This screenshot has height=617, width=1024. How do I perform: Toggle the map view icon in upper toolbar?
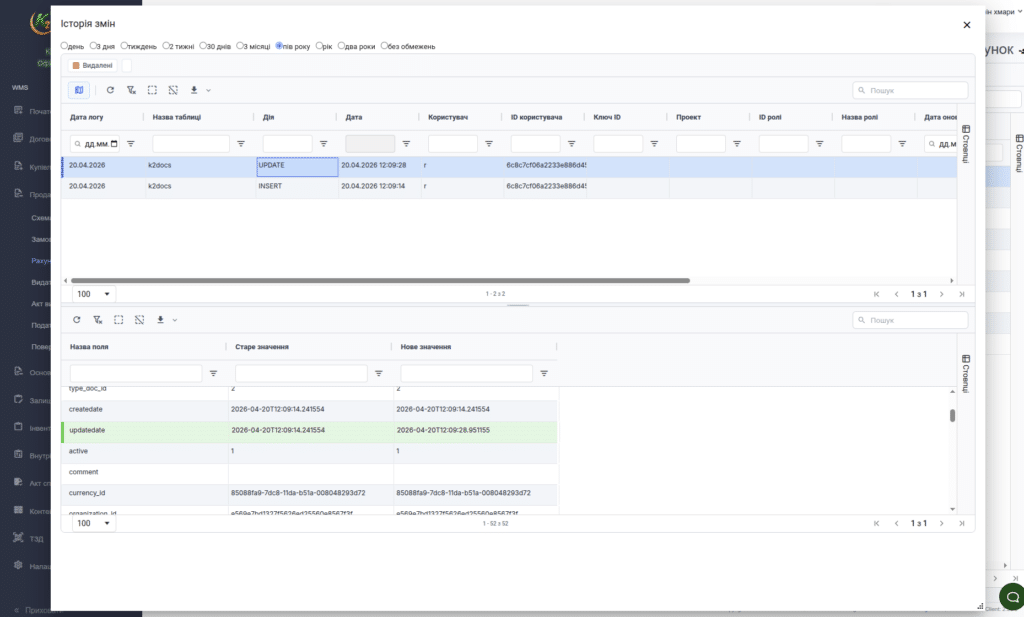click(79, 90)
